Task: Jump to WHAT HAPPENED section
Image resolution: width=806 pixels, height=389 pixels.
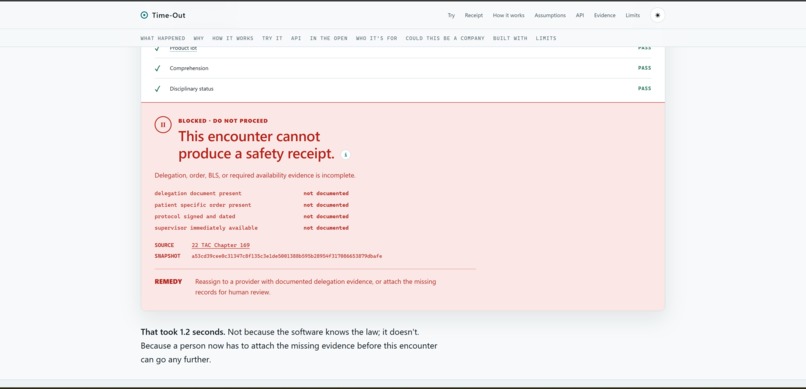Action: (162, 39)
